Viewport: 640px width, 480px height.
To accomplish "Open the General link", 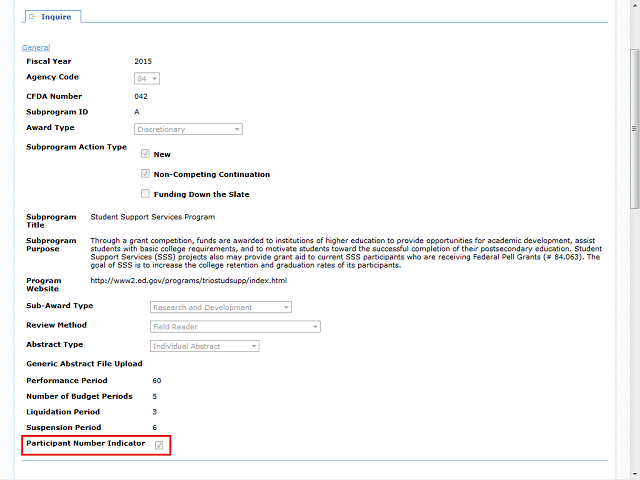I will click(x=36, y=47).
